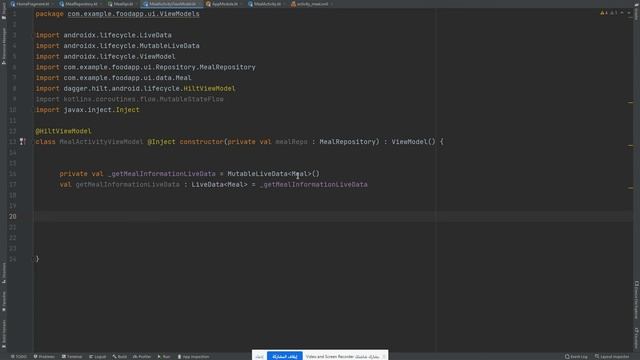Click the package declaration com.example.foodapp.ui.ViewModels
Screen dimensions: 640x360
[x=133, y=14]
